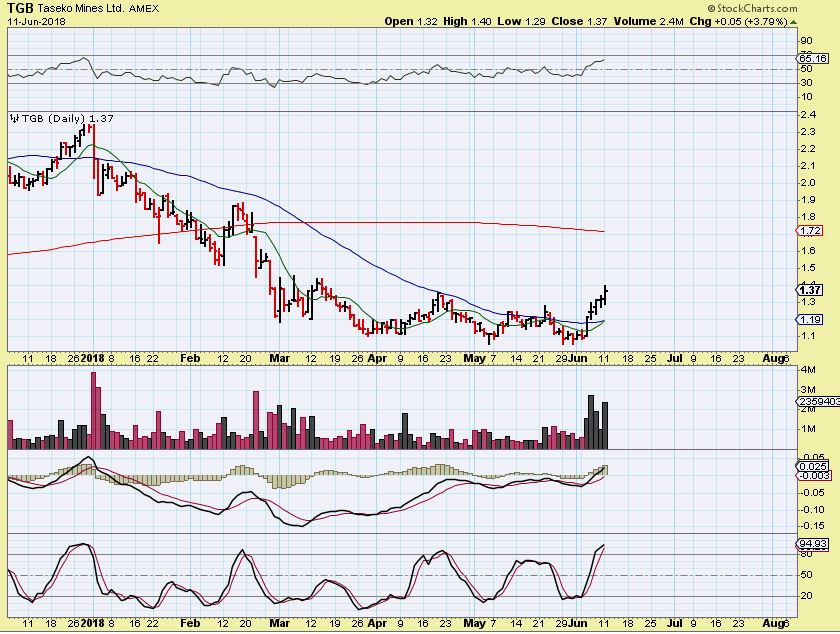The width and height of the screenshot is (840, 634).
Task: Click the latest MACD histogram bar
Action: click(x=606, y=471)
